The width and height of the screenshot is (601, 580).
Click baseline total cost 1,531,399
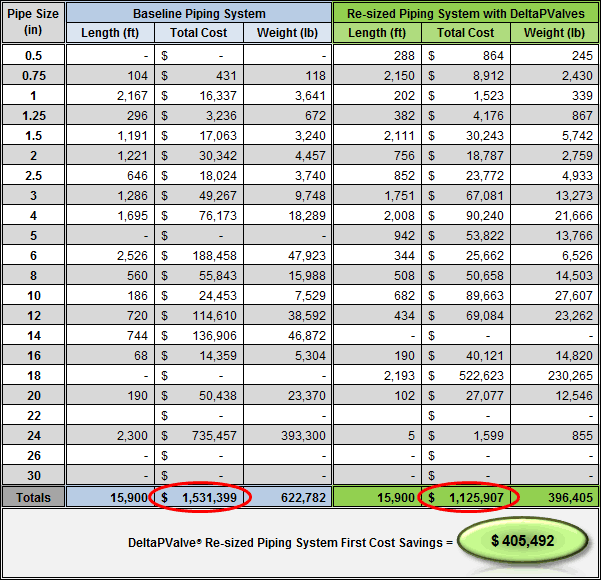(x=209, y=498)
